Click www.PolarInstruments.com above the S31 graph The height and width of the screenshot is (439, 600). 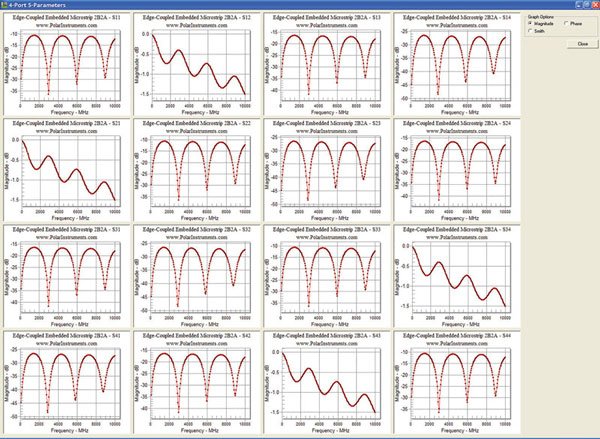[x=67, y=237]
